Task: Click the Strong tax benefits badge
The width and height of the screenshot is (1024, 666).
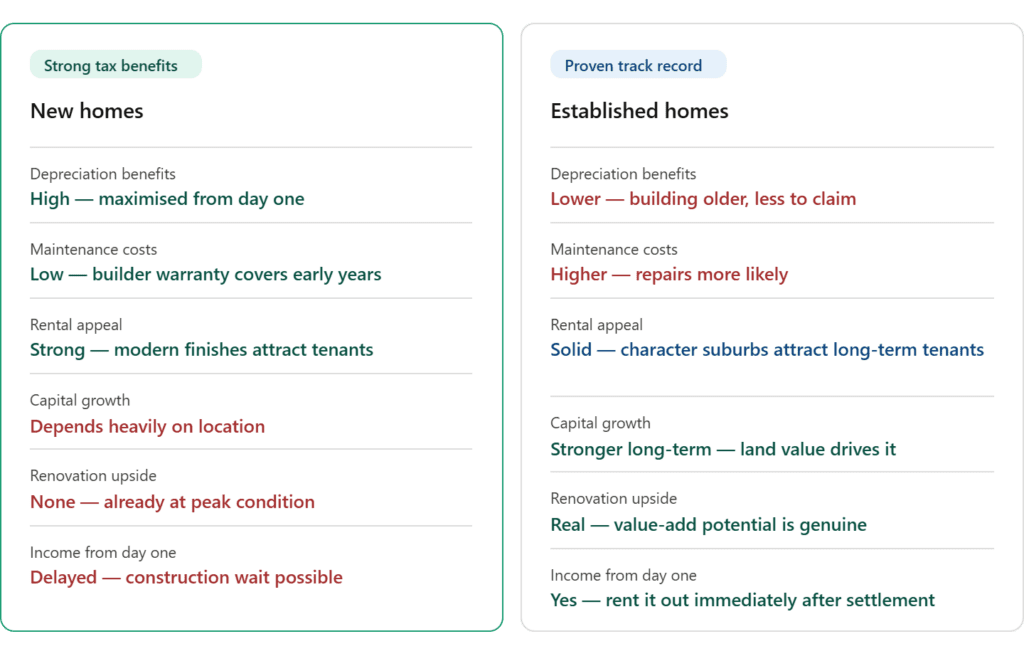Action: click(111, 66)
